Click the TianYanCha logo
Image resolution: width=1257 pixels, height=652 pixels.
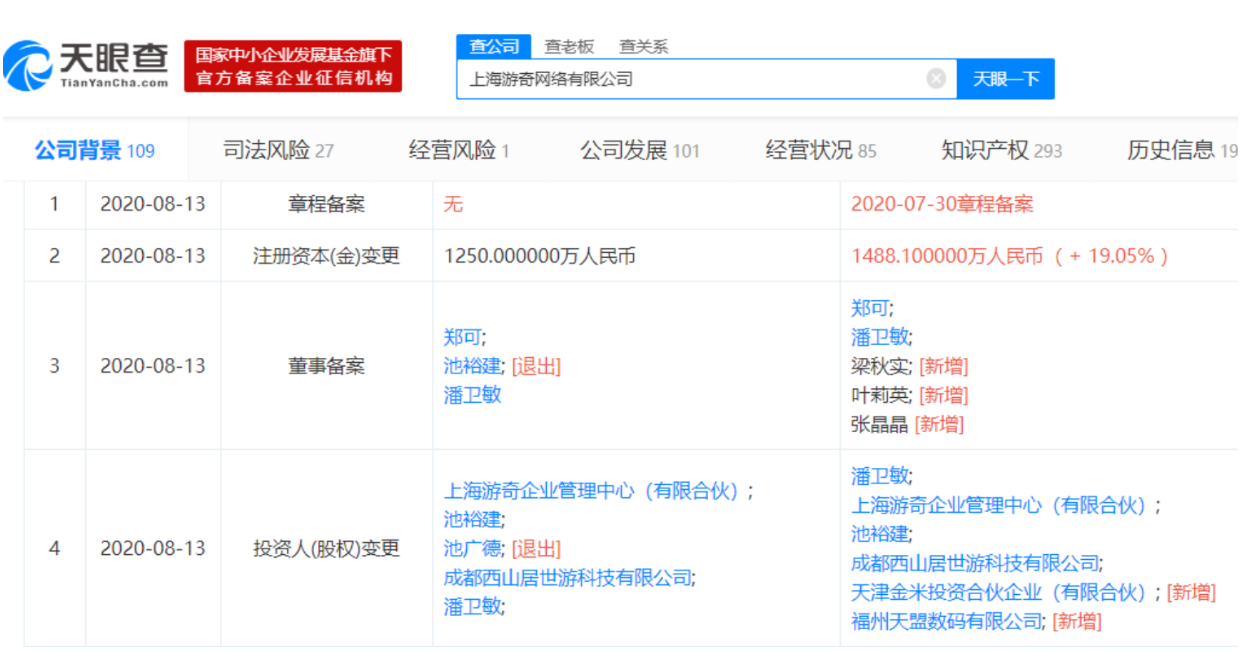[x=87, y=66]
